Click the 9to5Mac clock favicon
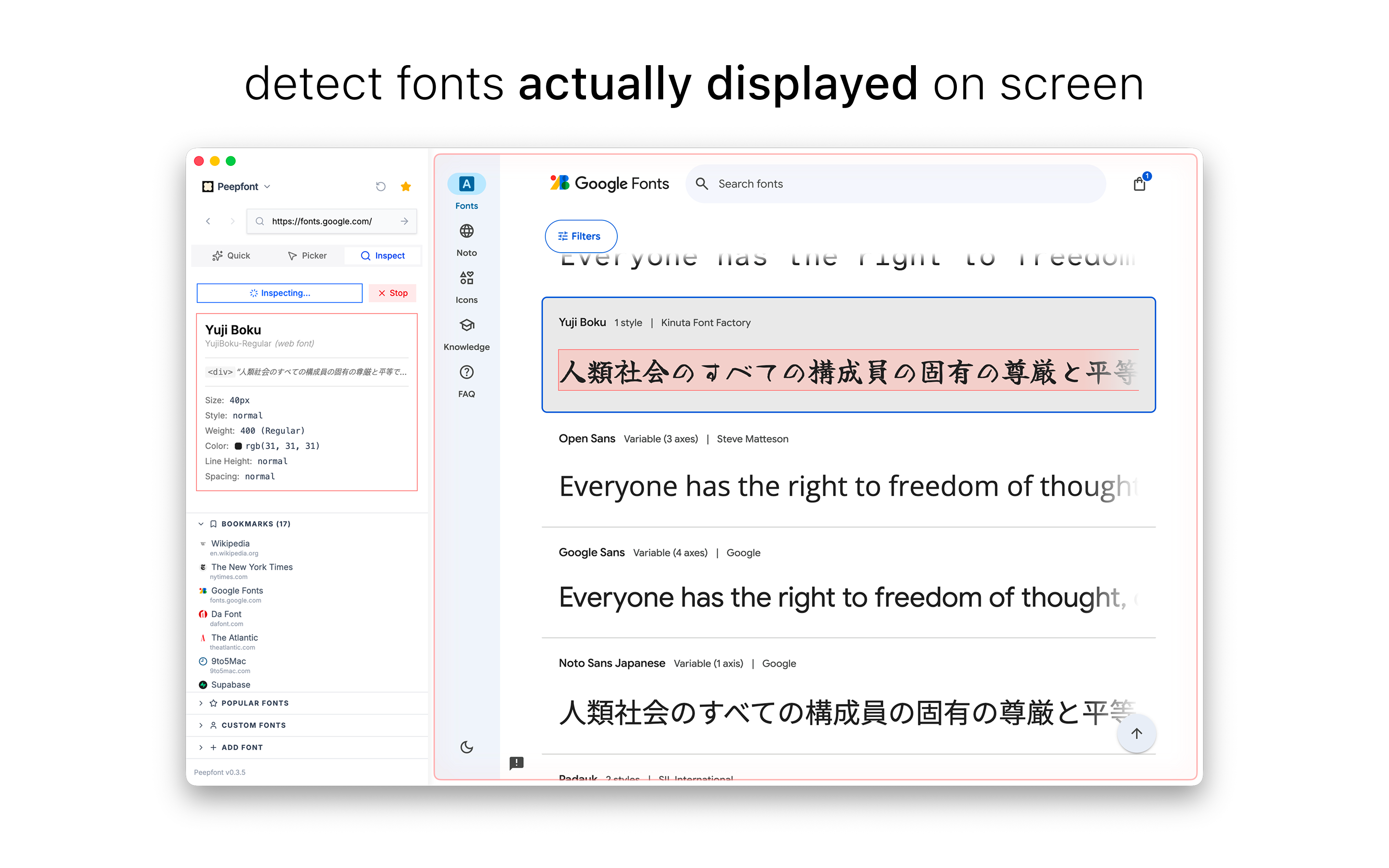The width and height of the screenshot is (1389, 868). point(203,661)
